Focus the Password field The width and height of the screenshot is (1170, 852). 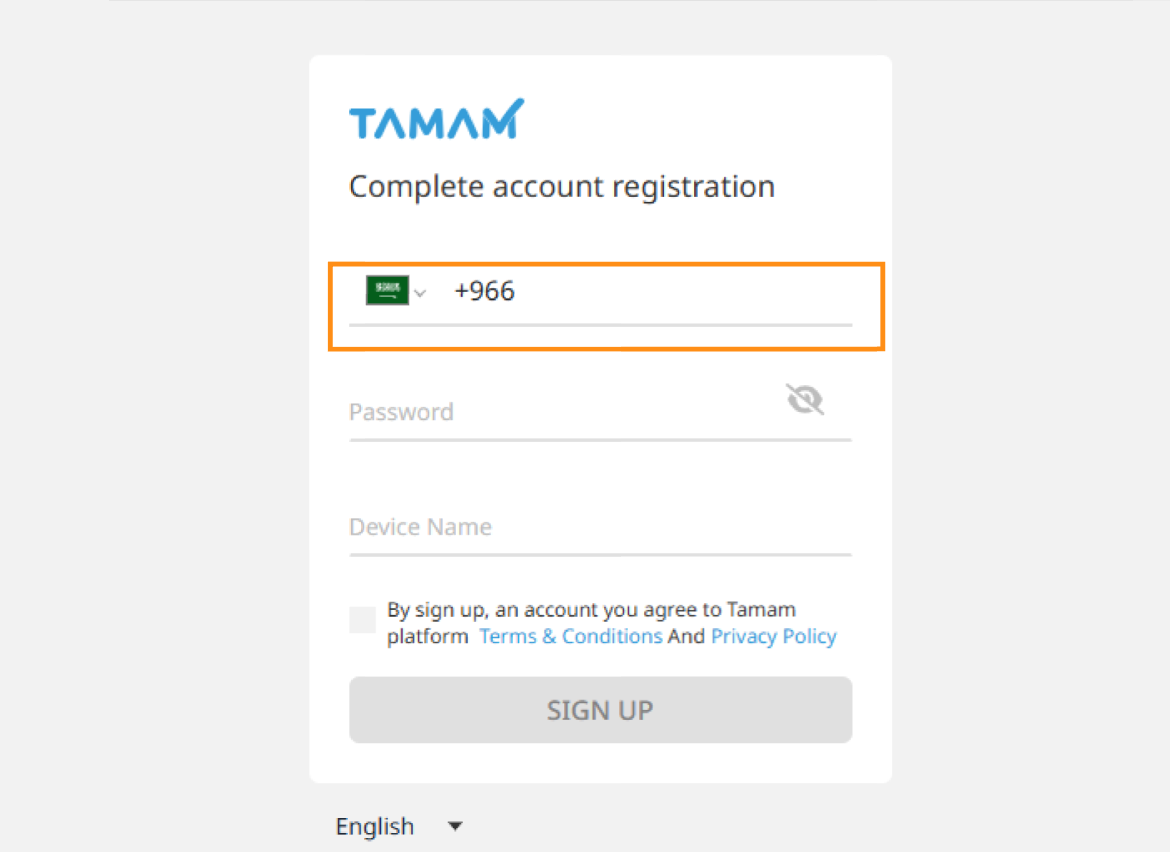tap(563, 412)
